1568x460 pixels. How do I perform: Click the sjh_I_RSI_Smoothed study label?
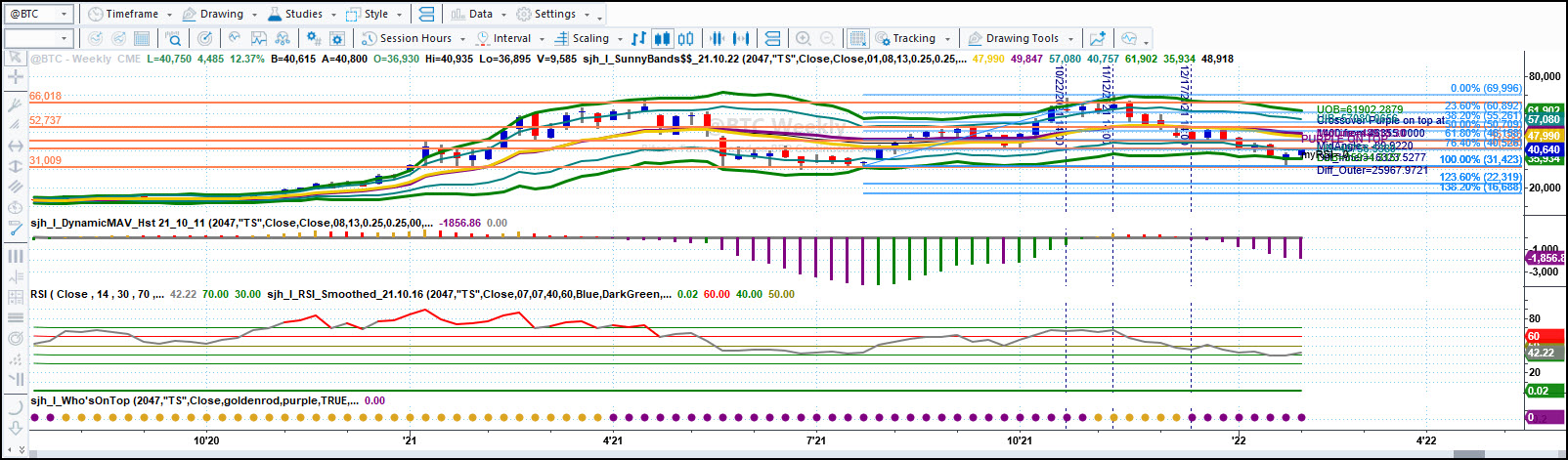(x=468, y=294)
